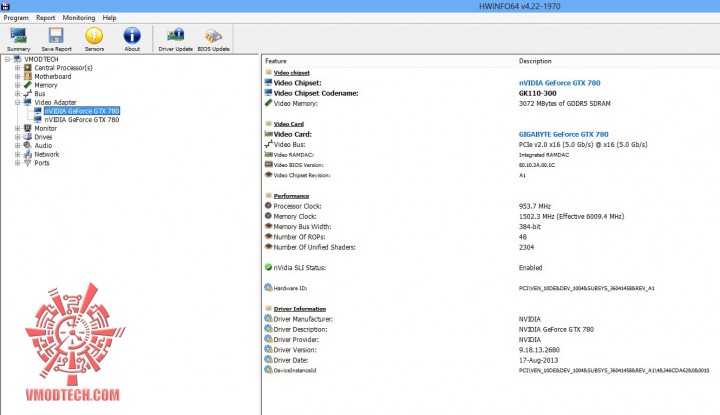Open the Program menu
The width and height of the screenshot is (720, 415).
point(16,18)
